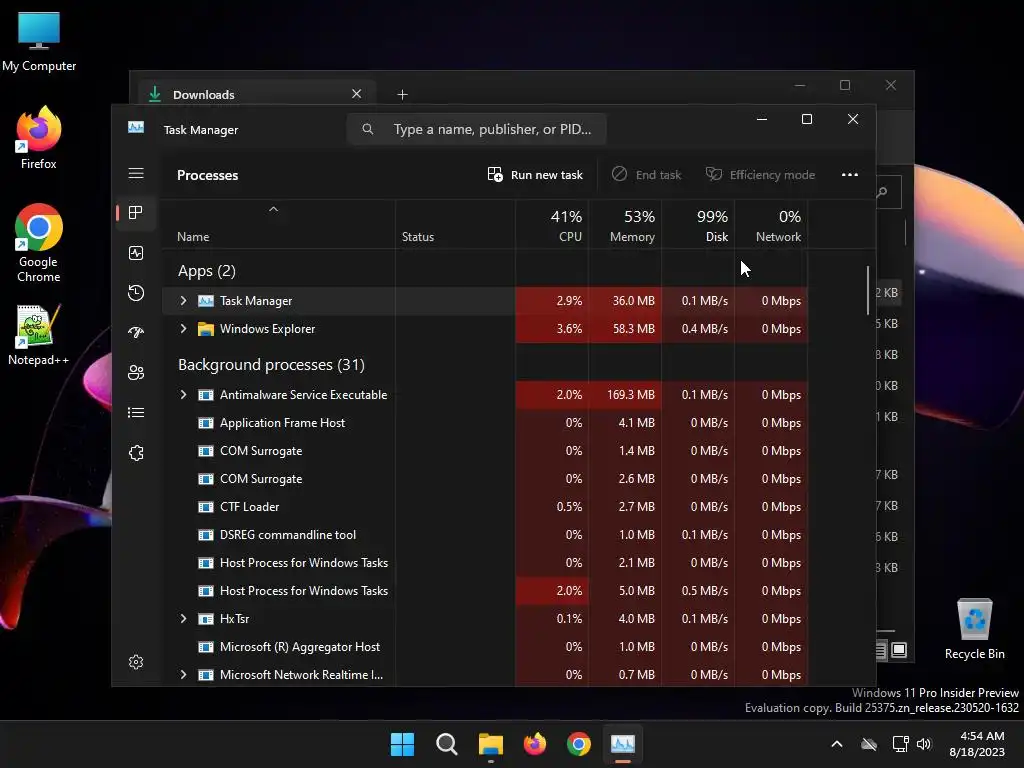This screenshot has width=1024, height=768.
Task: Open Task Manager hamburger navigation menu
Action: point(136,173)
